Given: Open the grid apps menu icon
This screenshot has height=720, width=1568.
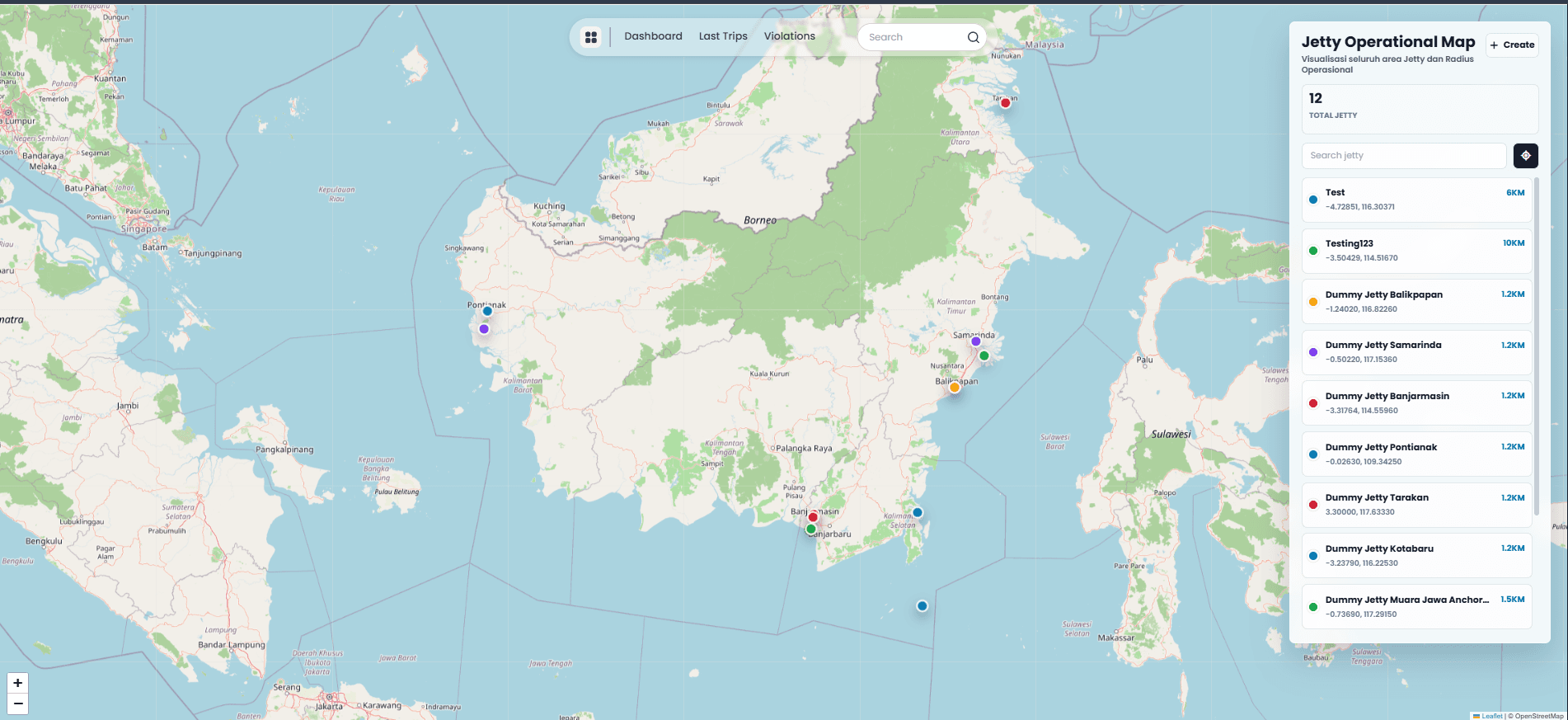Looking at the screenshot, I should click(591, 37).
